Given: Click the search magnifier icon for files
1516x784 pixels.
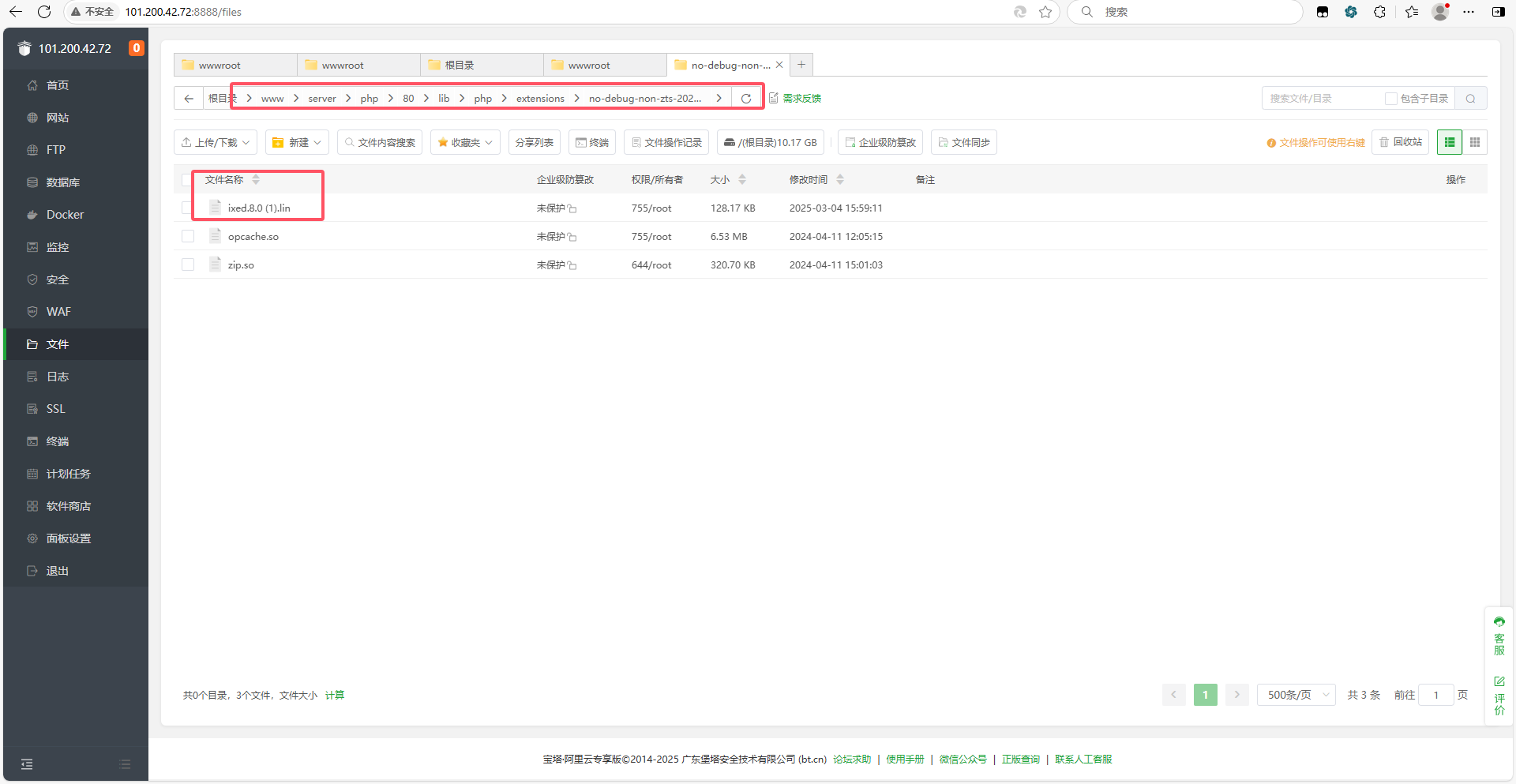Looking at the screenshot, I should pos(1470,99).
